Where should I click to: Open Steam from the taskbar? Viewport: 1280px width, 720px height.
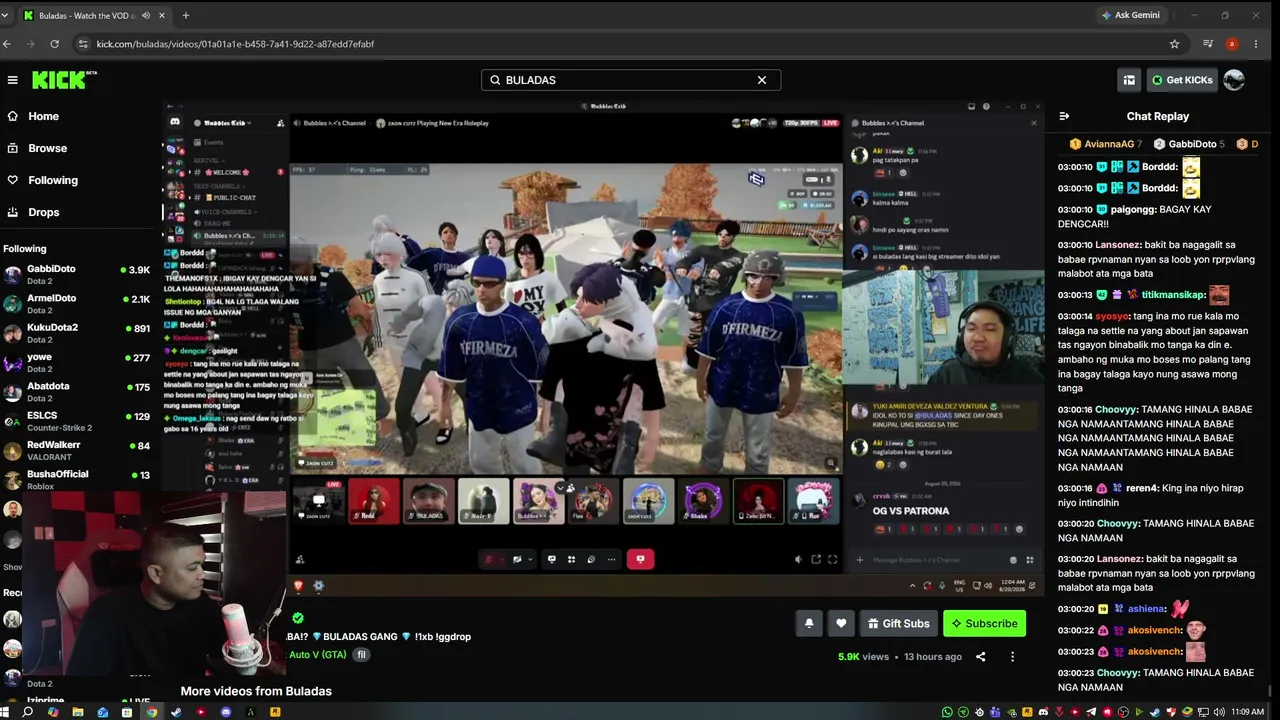point(176,712)
